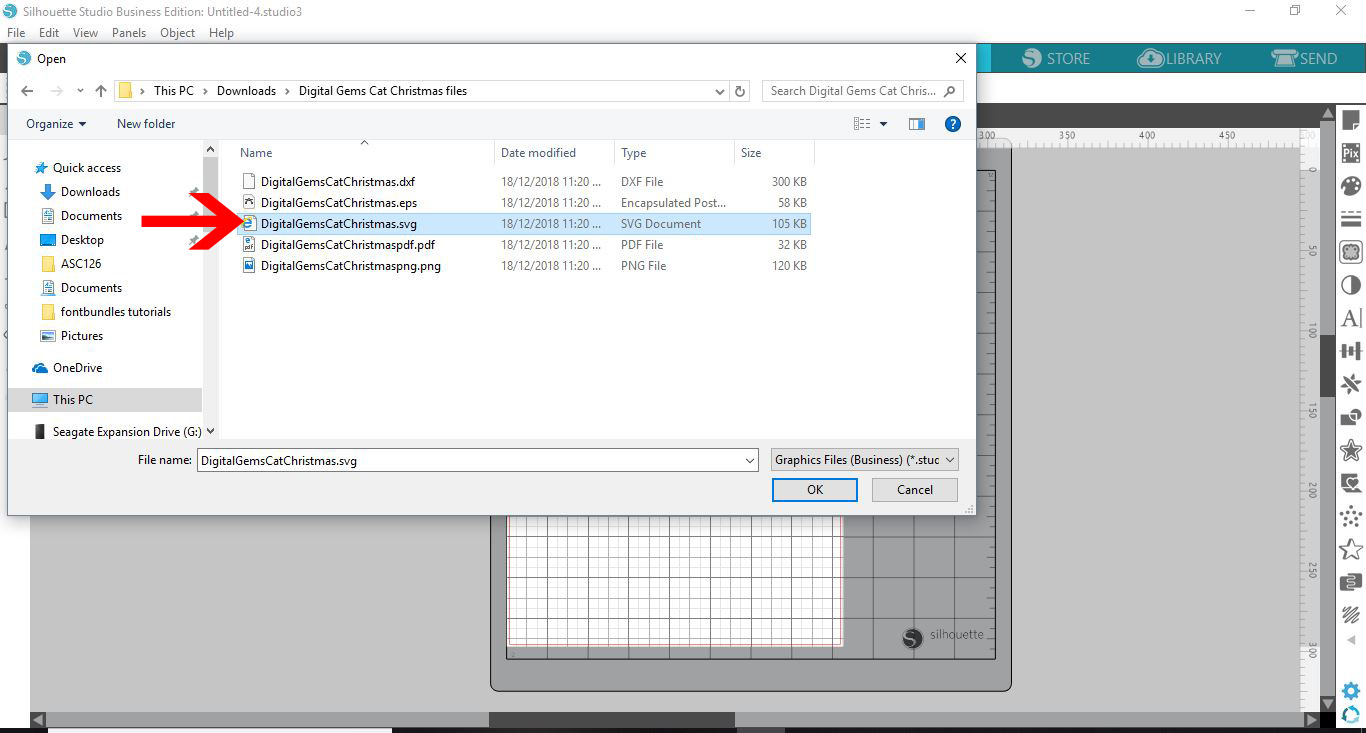Open the Line Style panel icon
Viewport: 1366px width, 733px height.
tap(1351, 219)
